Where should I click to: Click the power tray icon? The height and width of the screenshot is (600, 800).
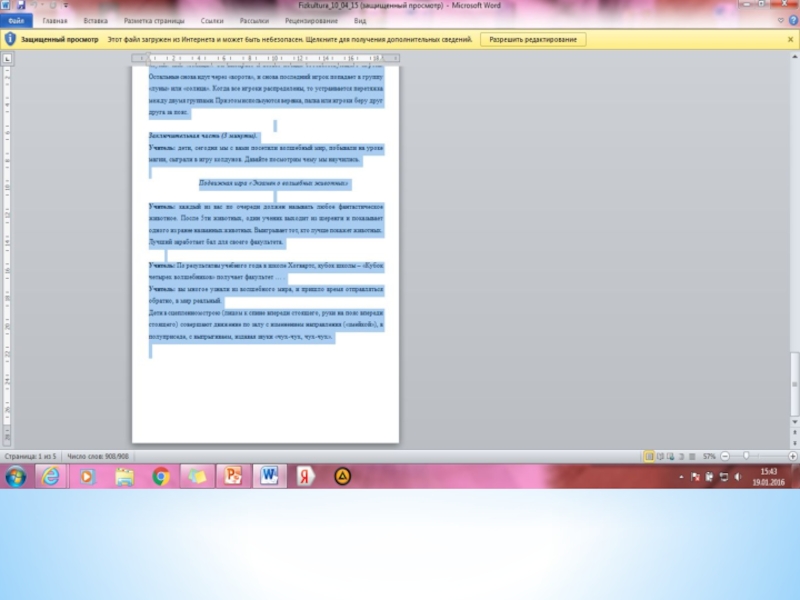coord(709,477)
